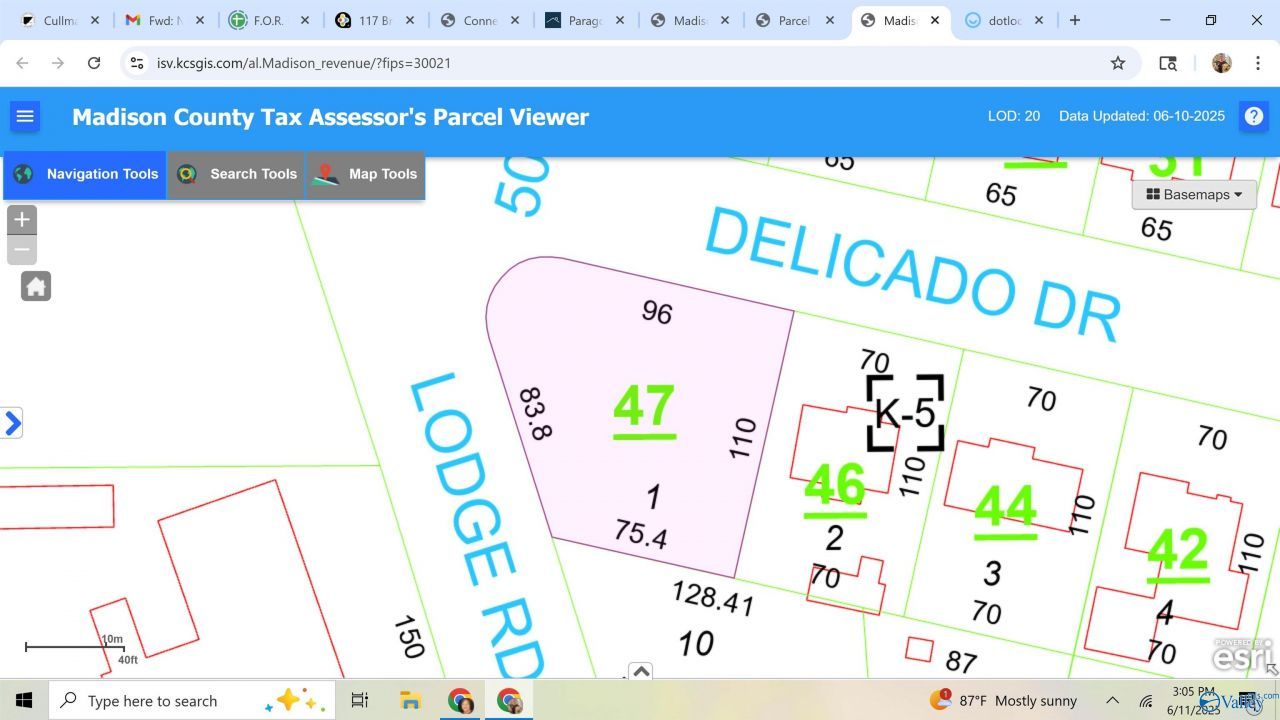Return map to home extent
This screenshot has height=720, width=1280.
pos(36,287)
